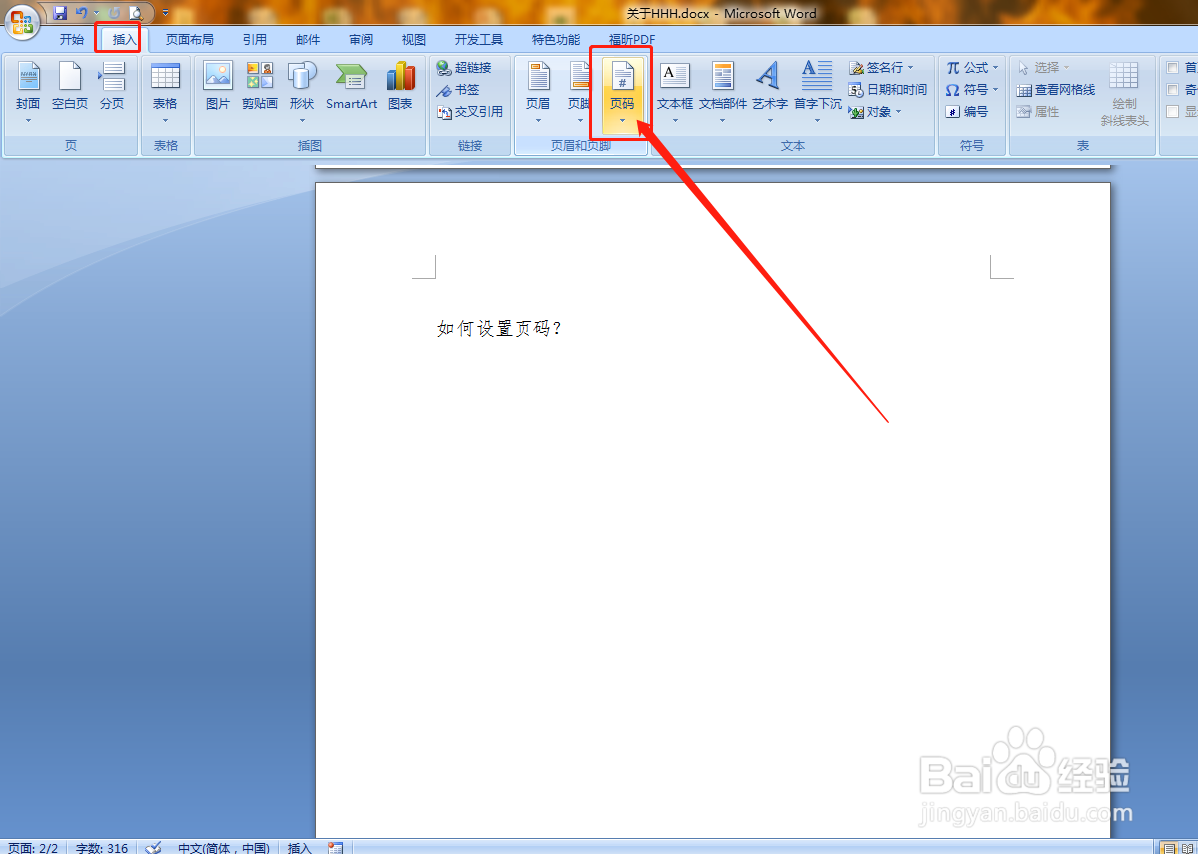Insert WordArt (艺术字)
Image resolution: width=1198 pixels, height=854 pixels.
point(768,88)
